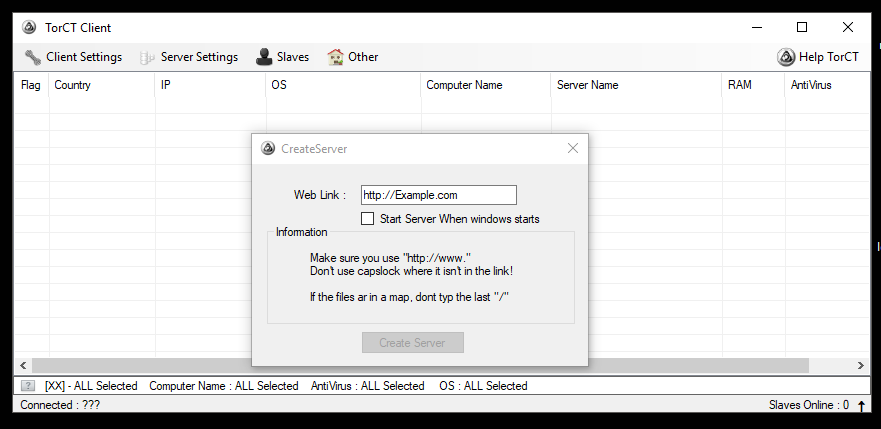Open Client Settings menu

74,57
